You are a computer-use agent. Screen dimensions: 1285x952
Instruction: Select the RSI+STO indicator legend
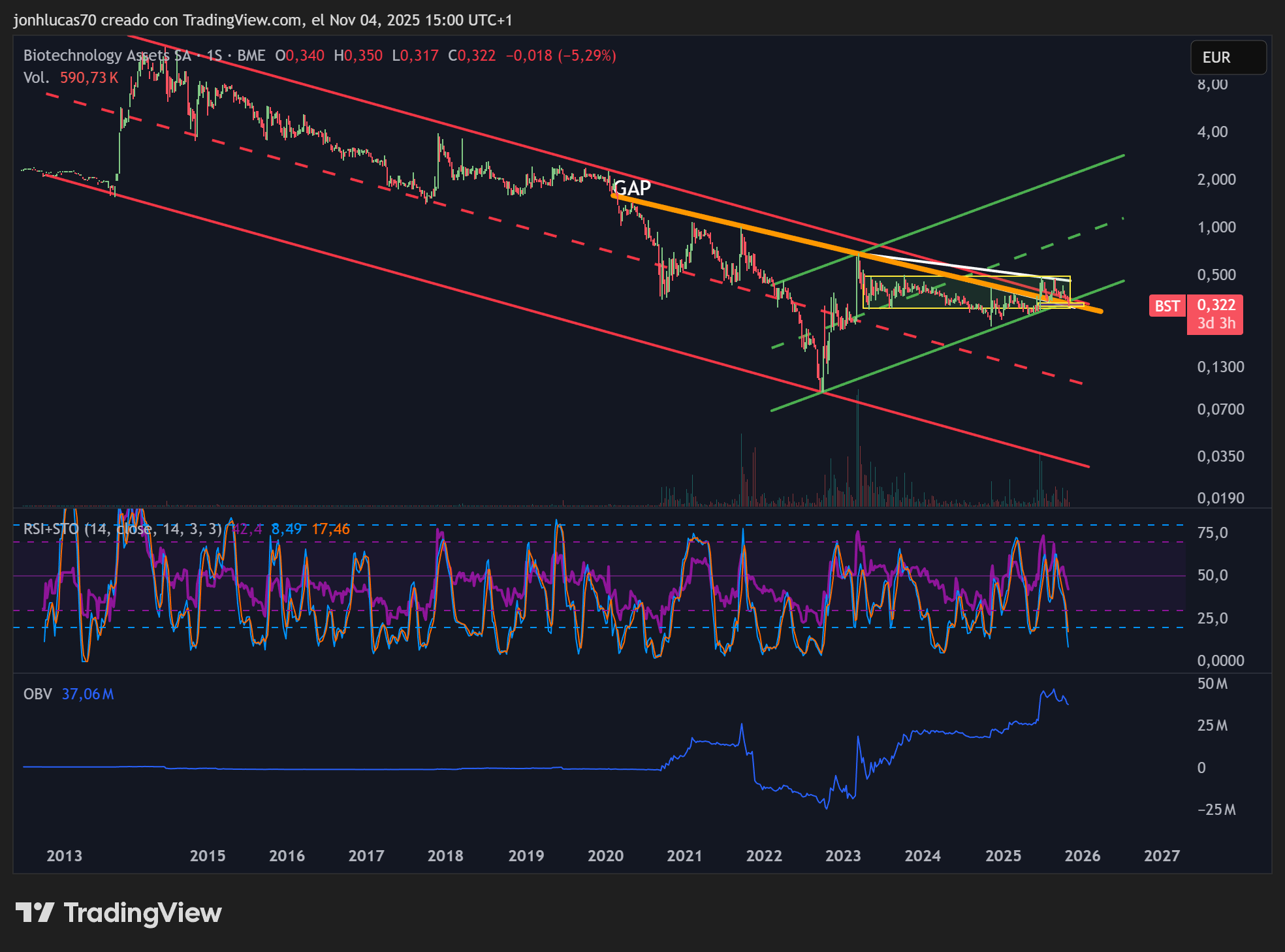point(123,529)
